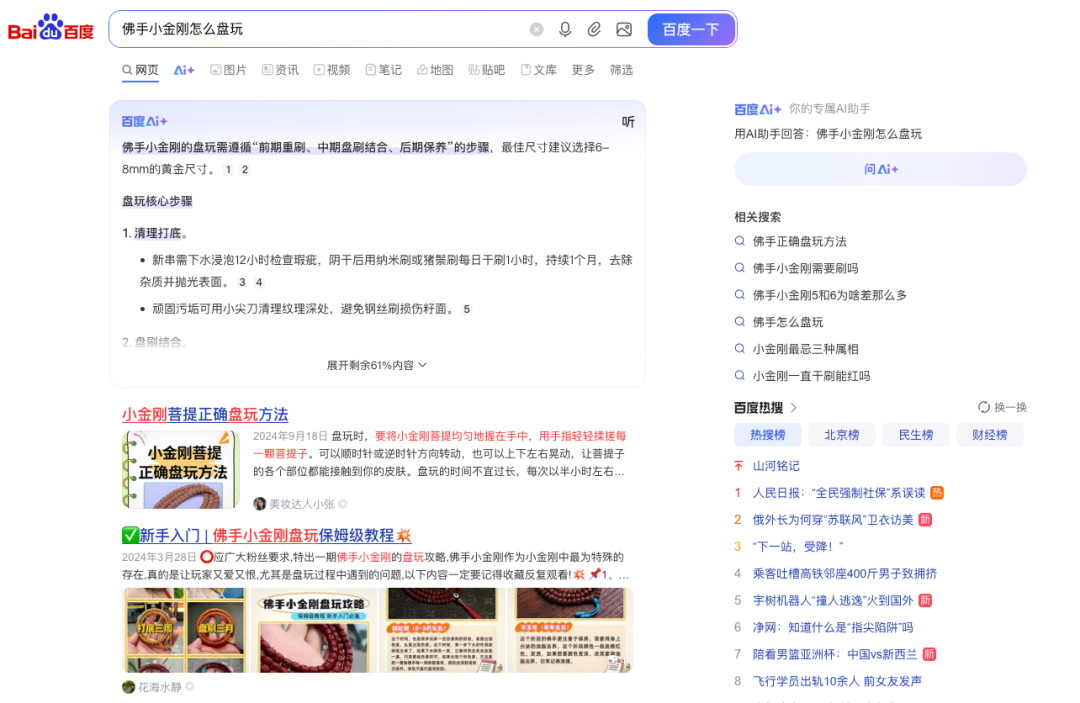This screenshot has height=703, width=1080.
Task: Open image search camera icon
Action: (x=624, y=29)
